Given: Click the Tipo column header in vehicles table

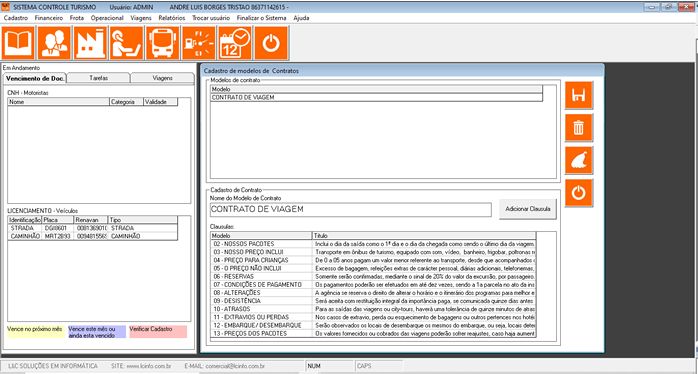Looking at the screenshot, I should [143, 220].
